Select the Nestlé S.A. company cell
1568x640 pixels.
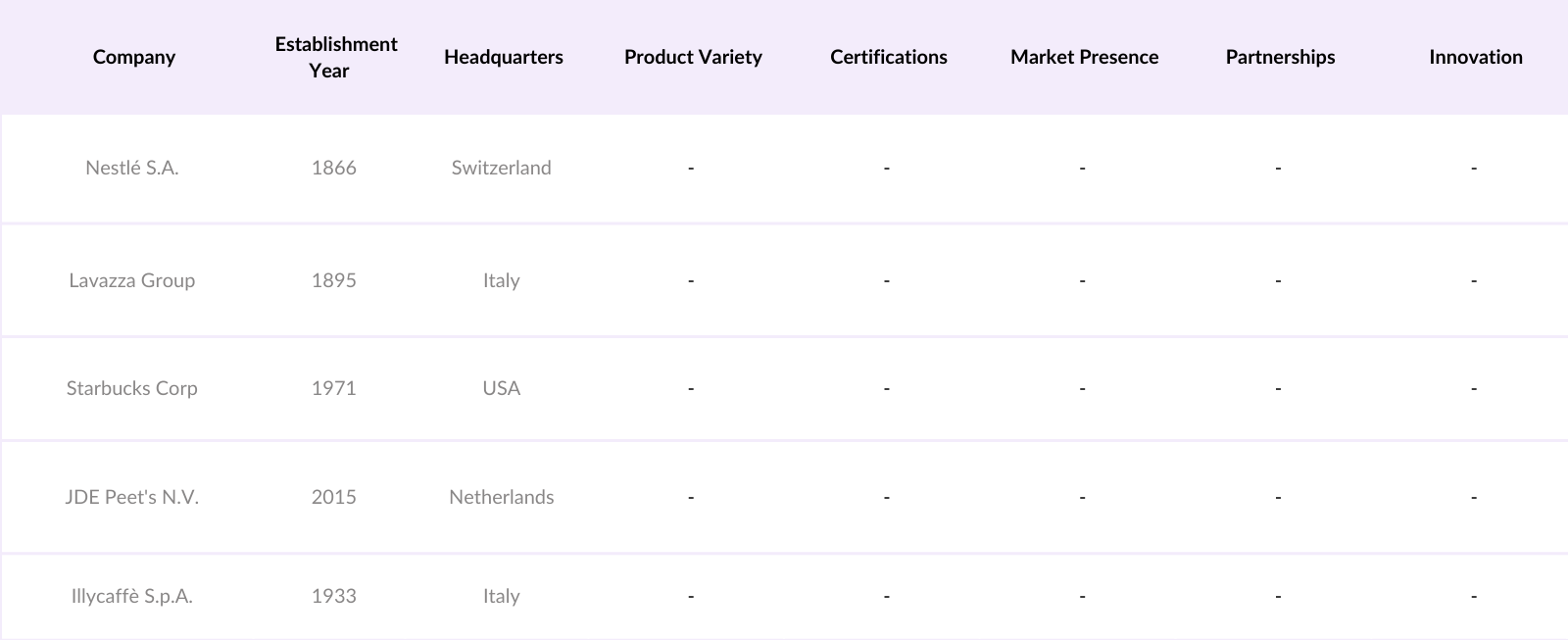click(132, 168)
